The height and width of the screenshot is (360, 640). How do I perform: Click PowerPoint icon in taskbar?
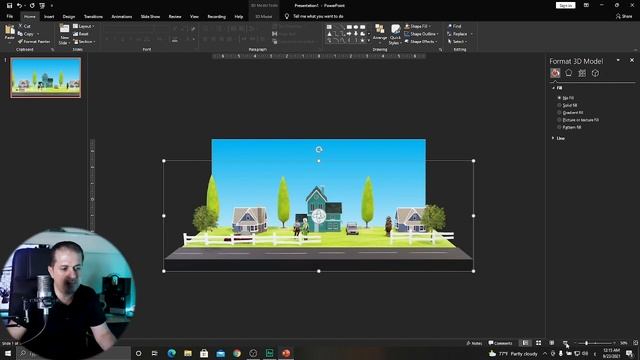[x=286, y=353]
